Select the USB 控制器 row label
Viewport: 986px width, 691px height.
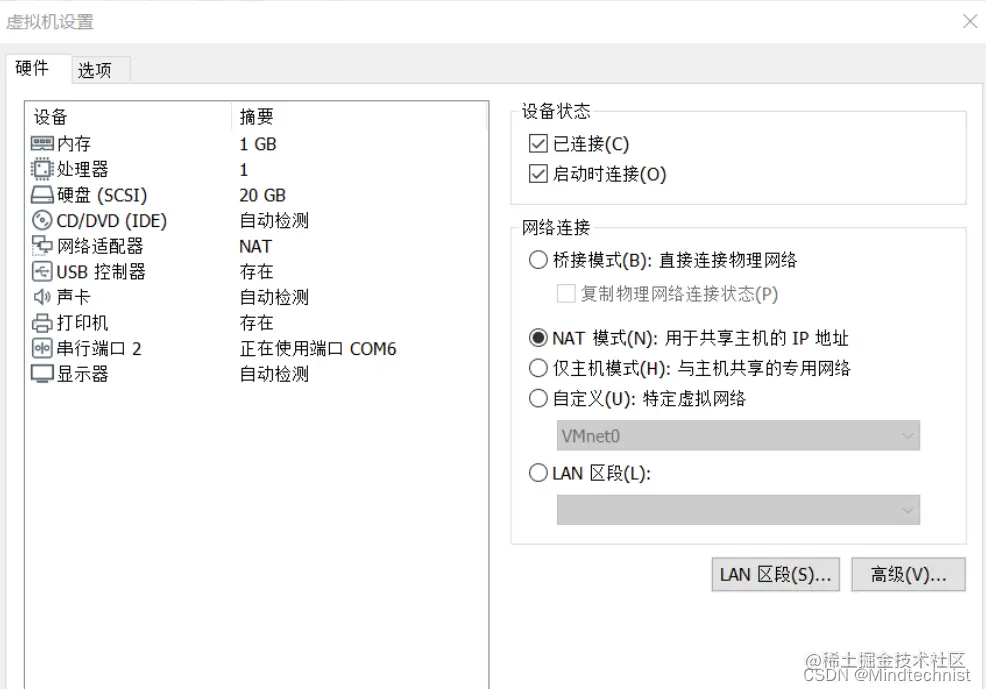click(x=101, y=272)
